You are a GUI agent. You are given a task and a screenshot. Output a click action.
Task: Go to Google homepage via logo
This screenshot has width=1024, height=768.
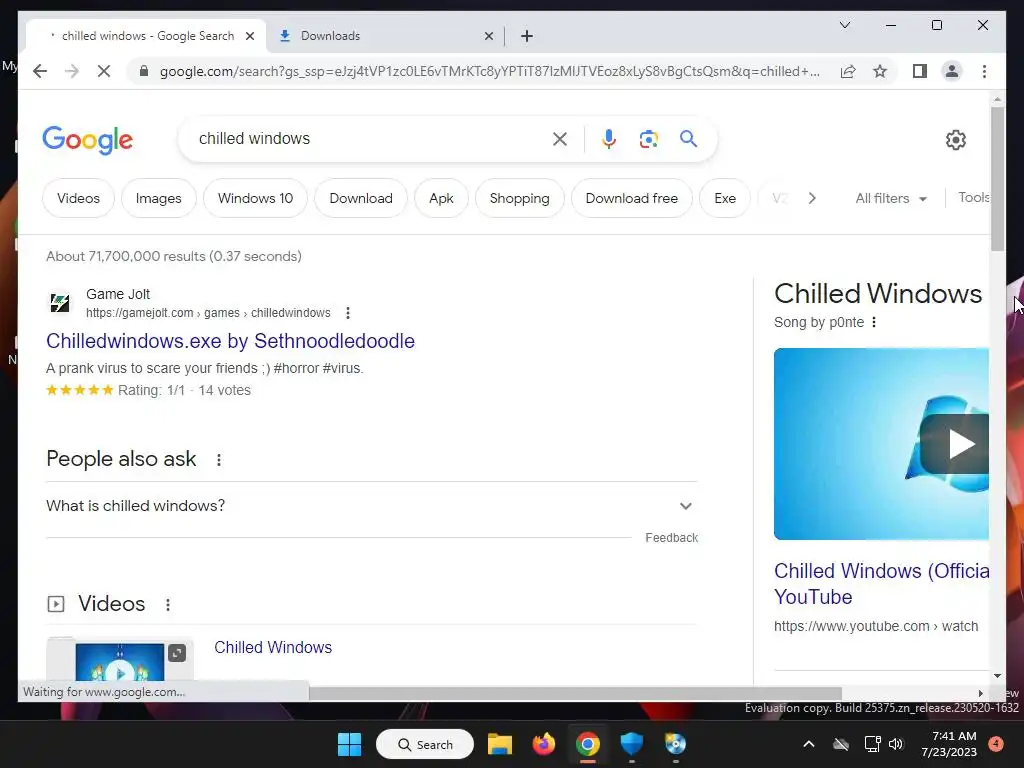(88, 139)
